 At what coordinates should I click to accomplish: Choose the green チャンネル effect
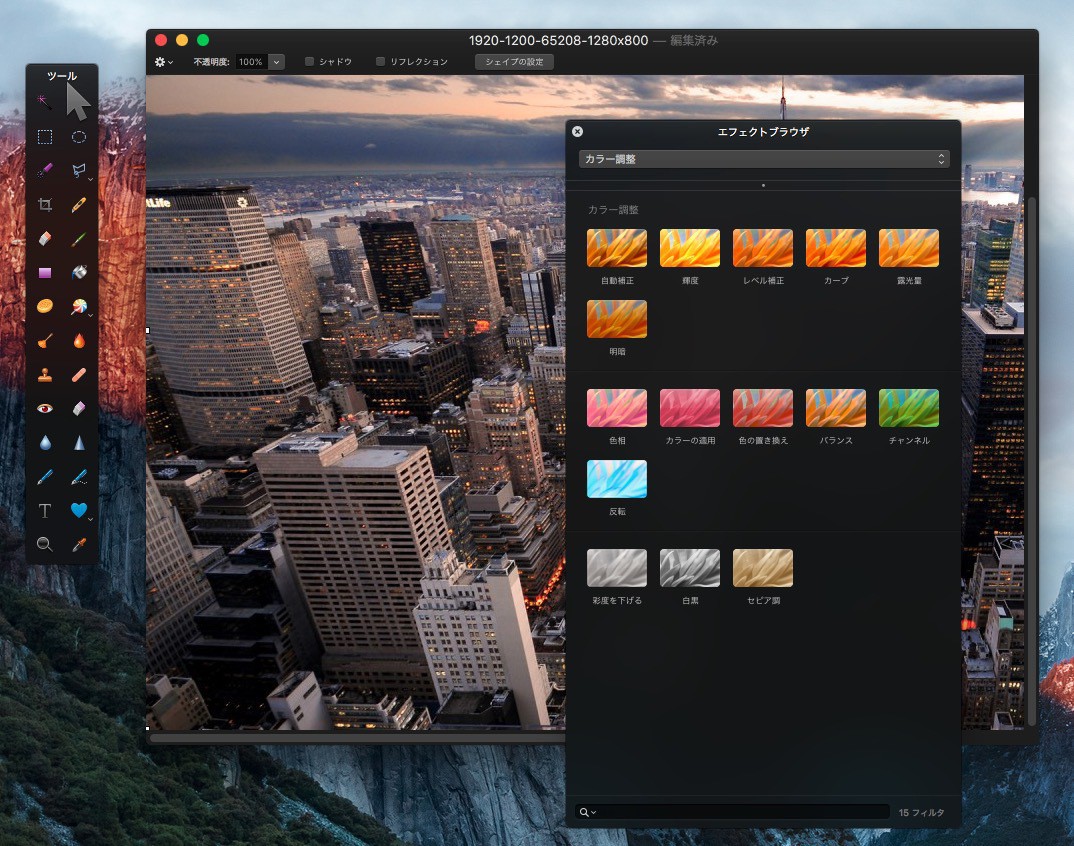click(909, 408)
